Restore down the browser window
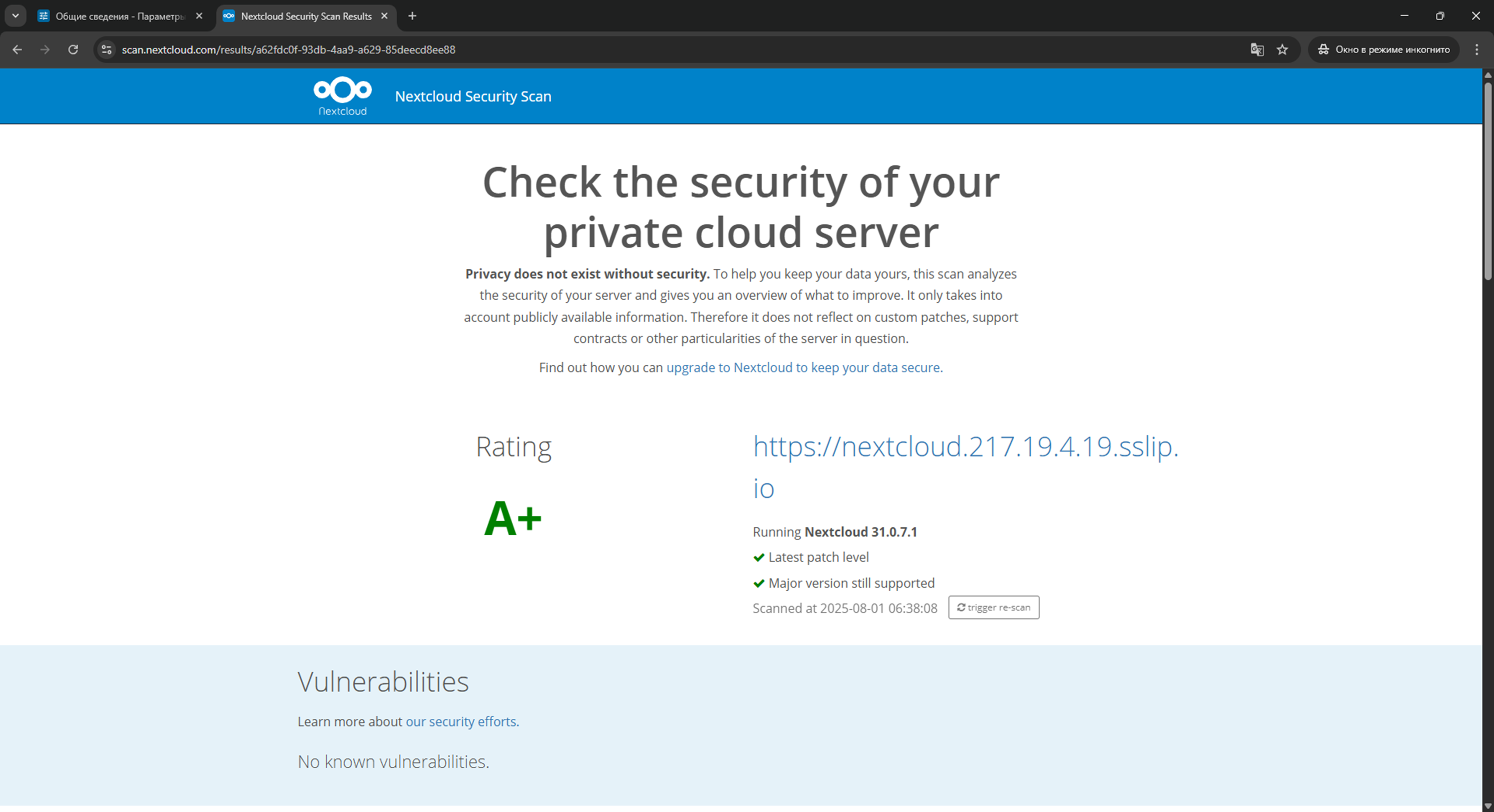The height and width of the screenshot is (812, 1494). [1440, 16]
